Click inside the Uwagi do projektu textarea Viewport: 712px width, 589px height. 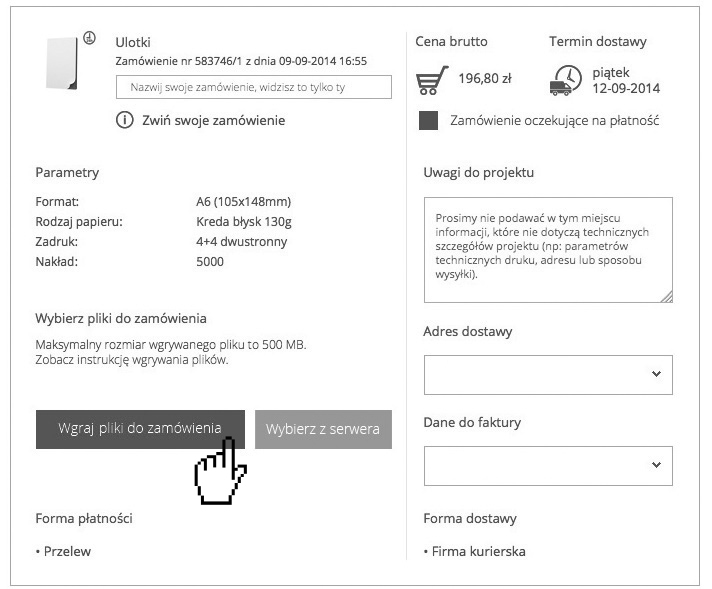tap(547, 250)
